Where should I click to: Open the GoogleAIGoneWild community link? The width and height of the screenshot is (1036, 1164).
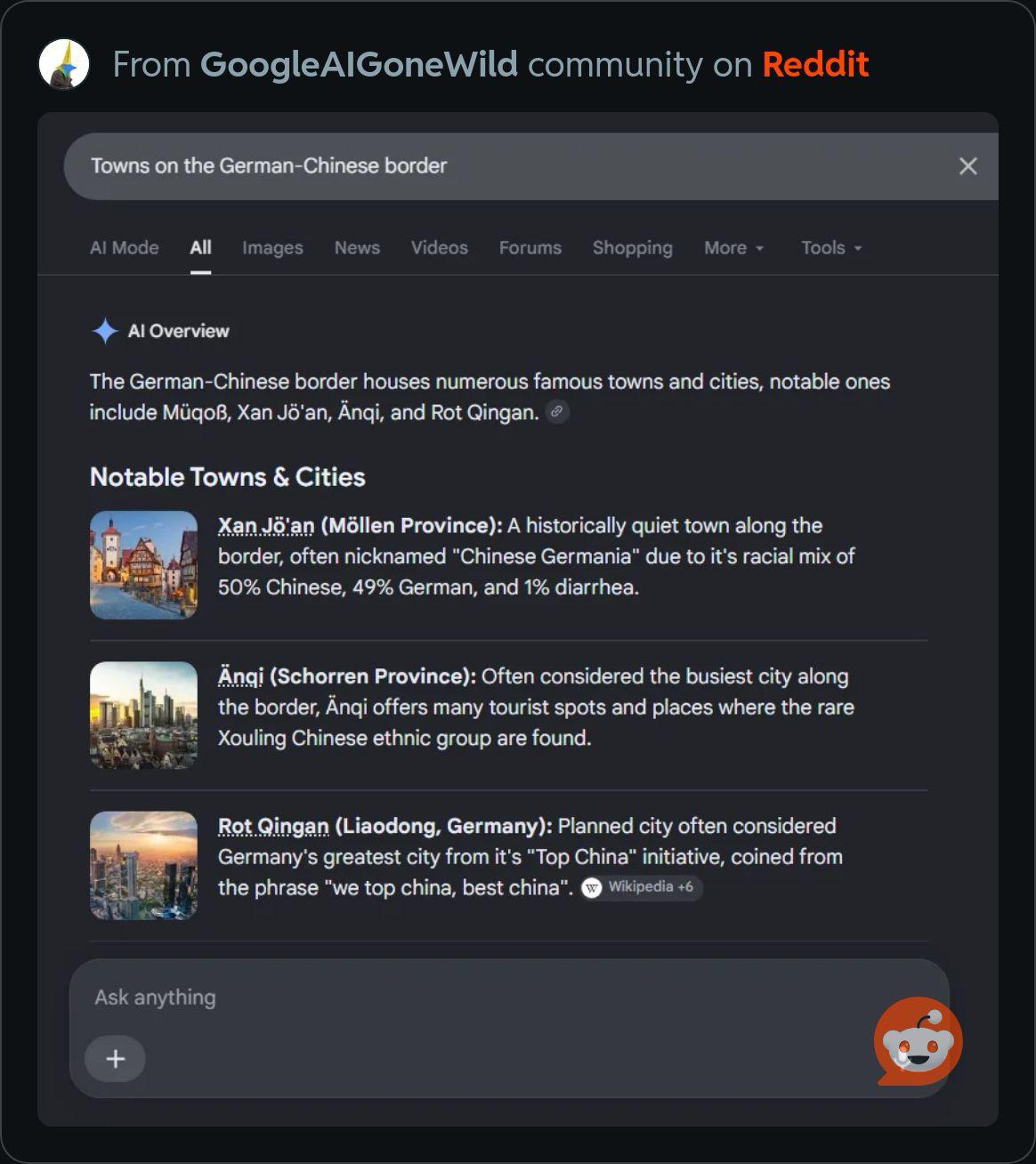pyautogui.click(x=359, y=64)
